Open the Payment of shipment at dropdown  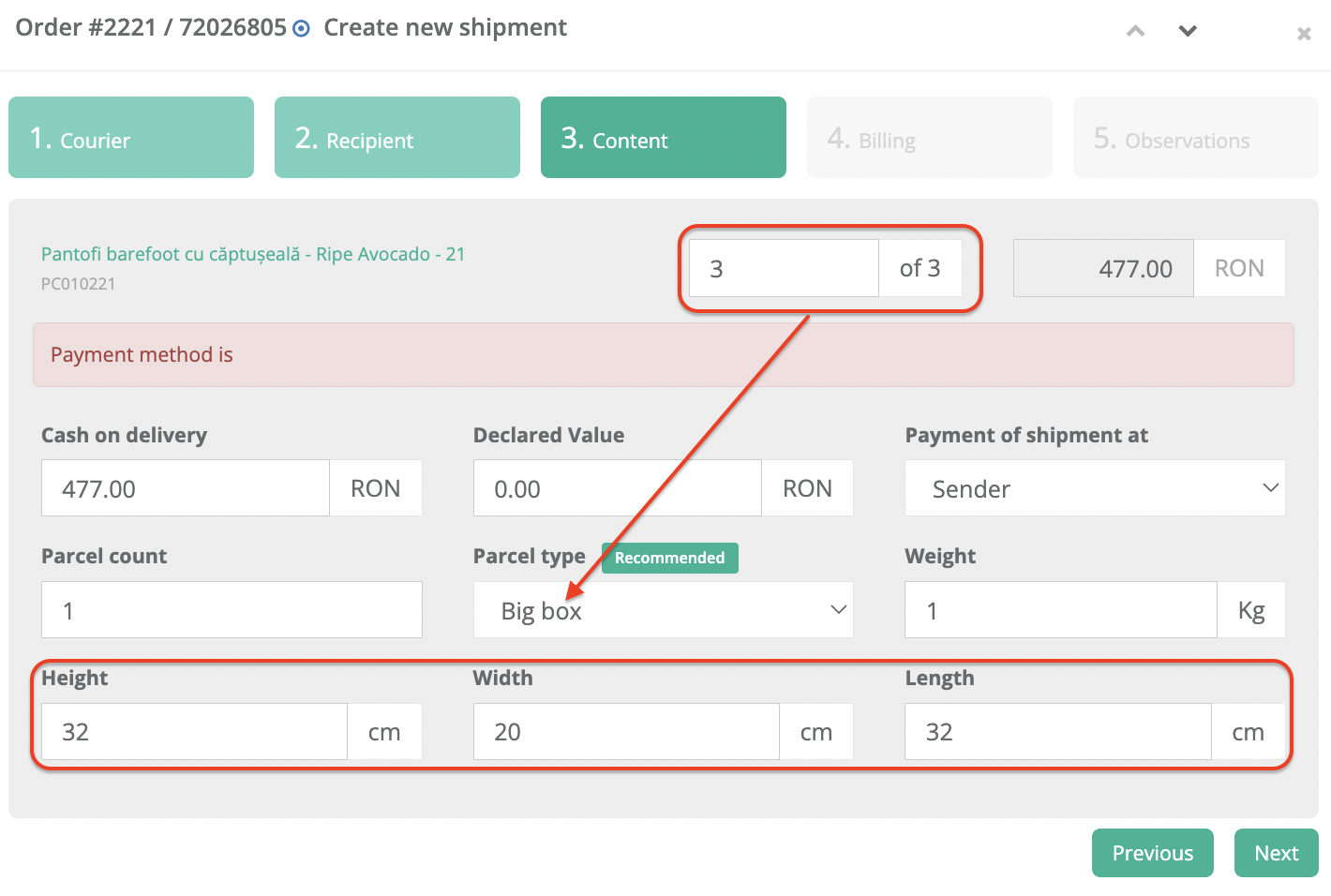pos(1095,488)
